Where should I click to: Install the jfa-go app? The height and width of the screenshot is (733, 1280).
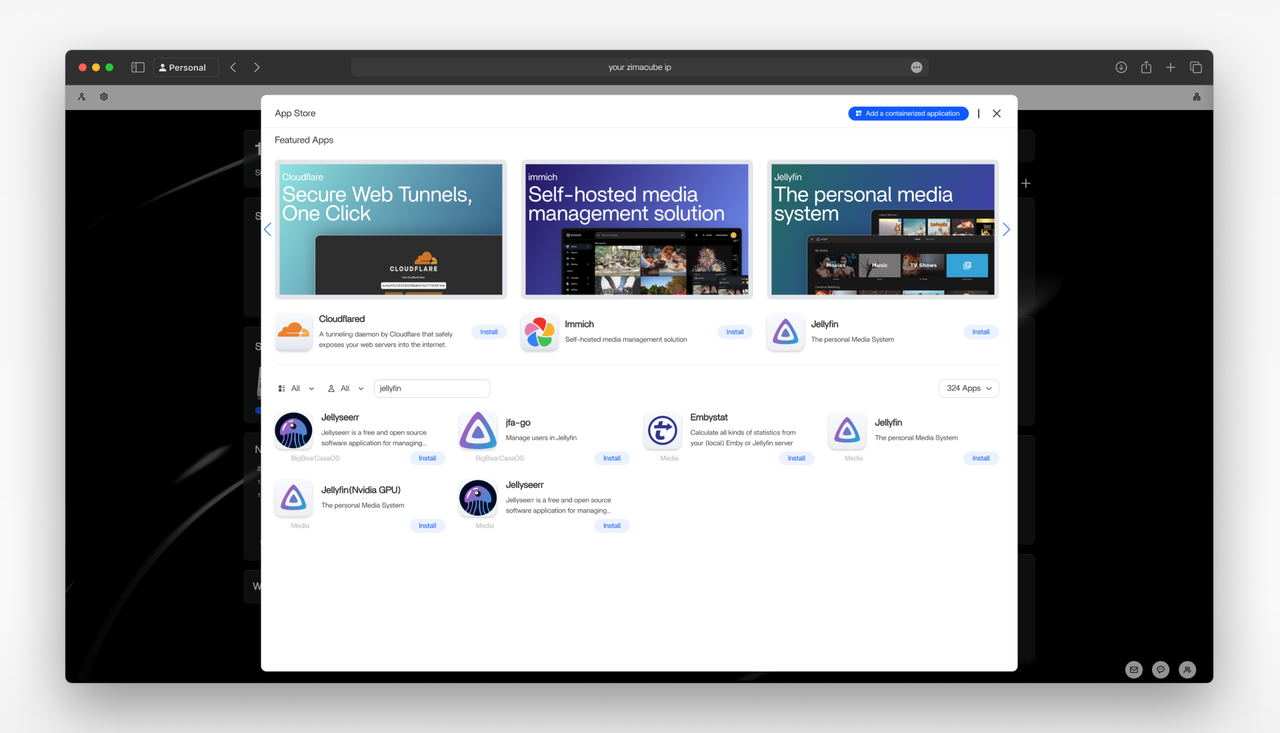point(612,458)
